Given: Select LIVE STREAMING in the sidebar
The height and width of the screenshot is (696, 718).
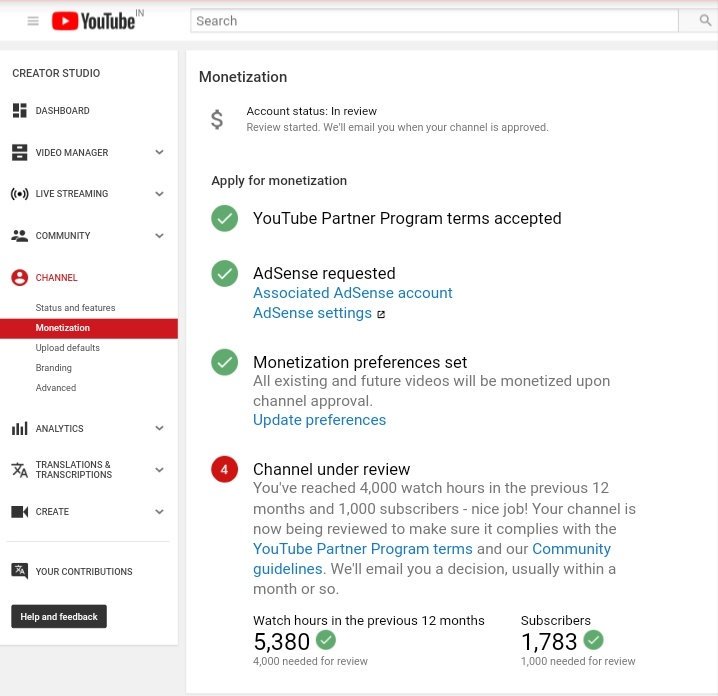Looking at the screenshot, I should [72, 194].
